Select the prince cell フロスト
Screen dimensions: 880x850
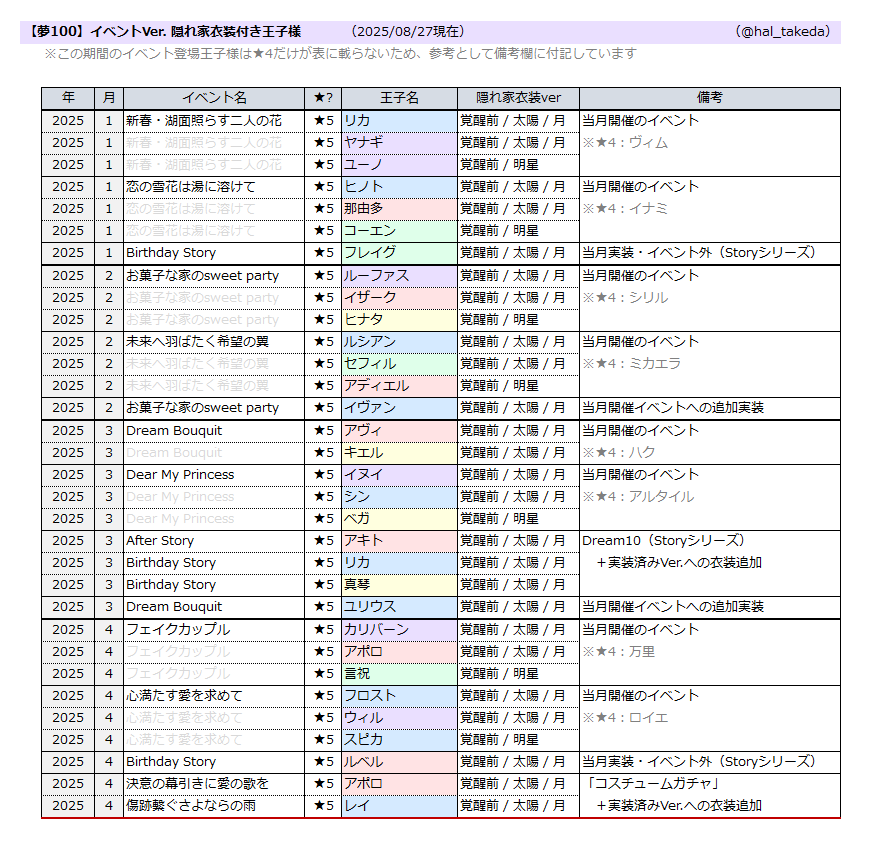click(399, 696)
